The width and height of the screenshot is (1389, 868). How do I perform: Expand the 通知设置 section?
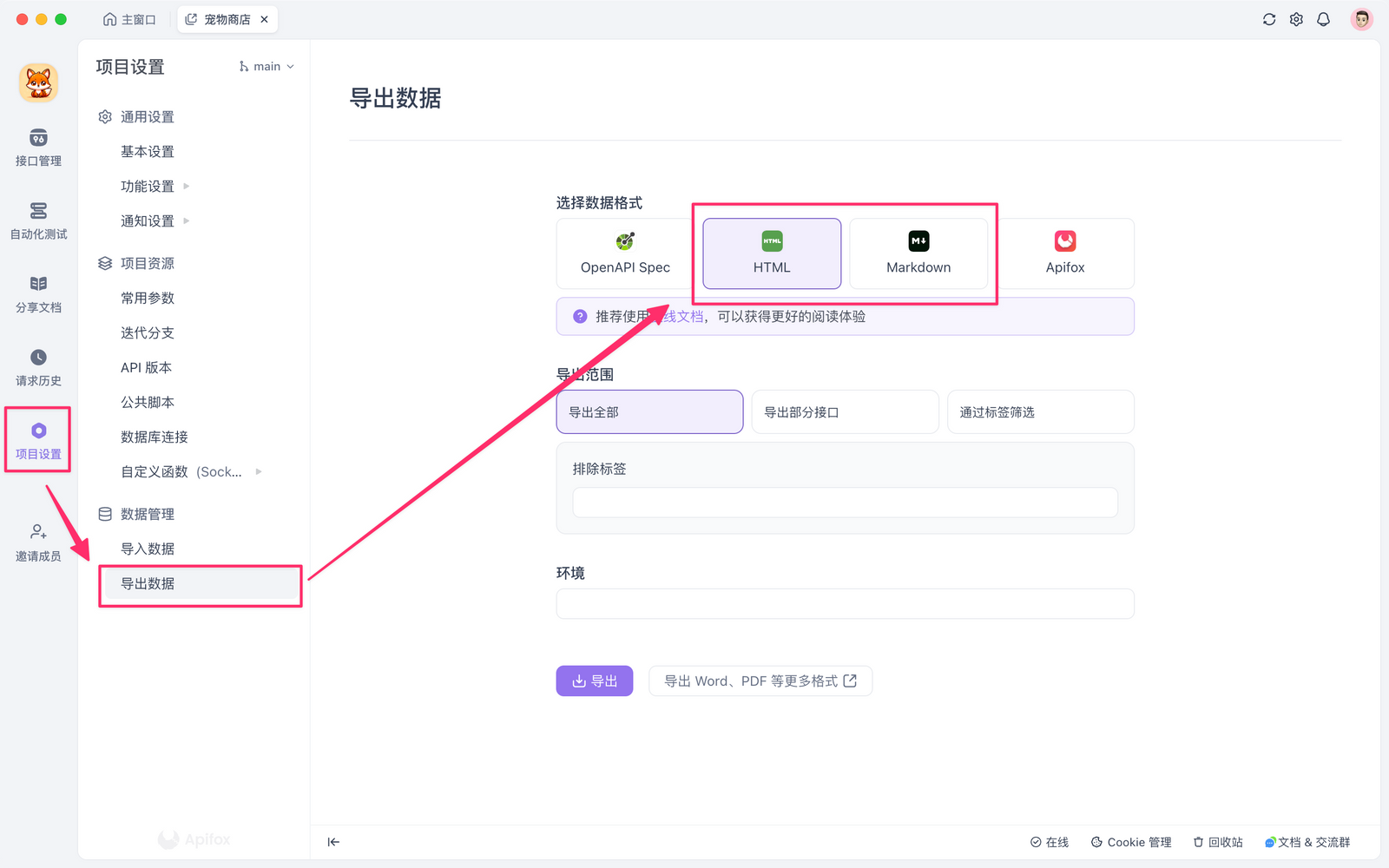(147, 220)
